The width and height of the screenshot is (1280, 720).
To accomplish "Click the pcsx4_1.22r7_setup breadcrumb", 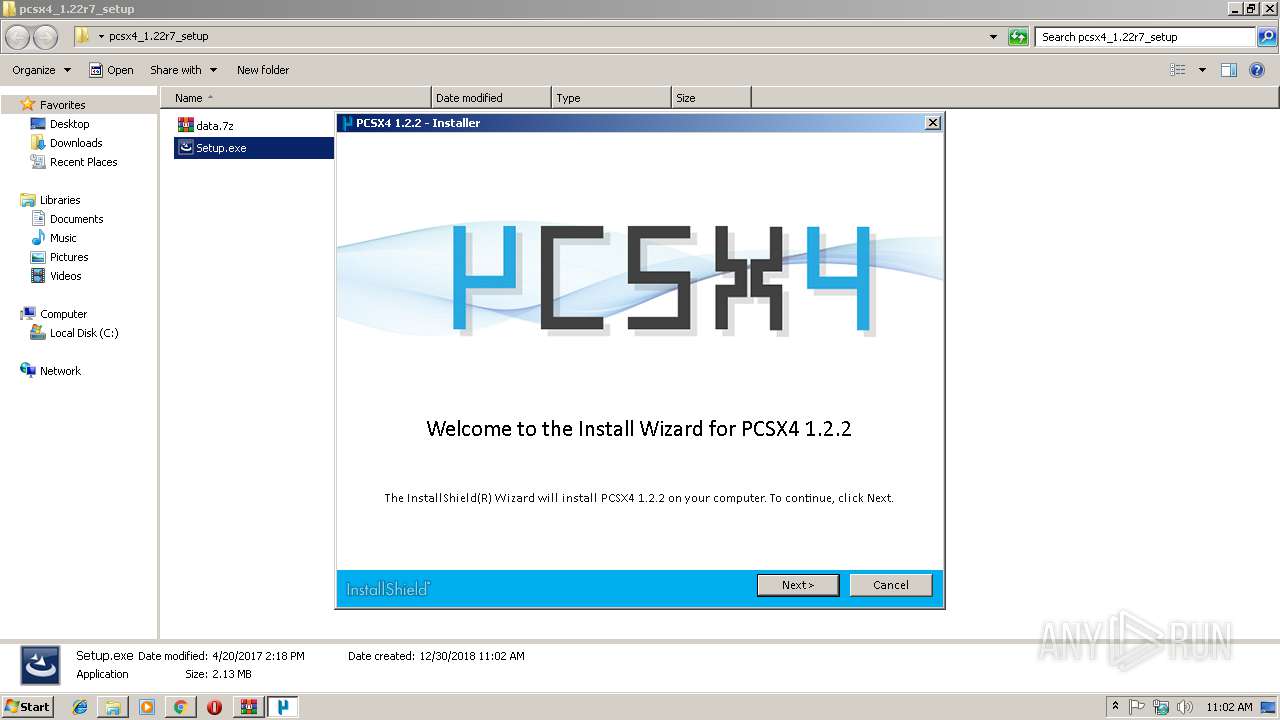I will 159,37.
